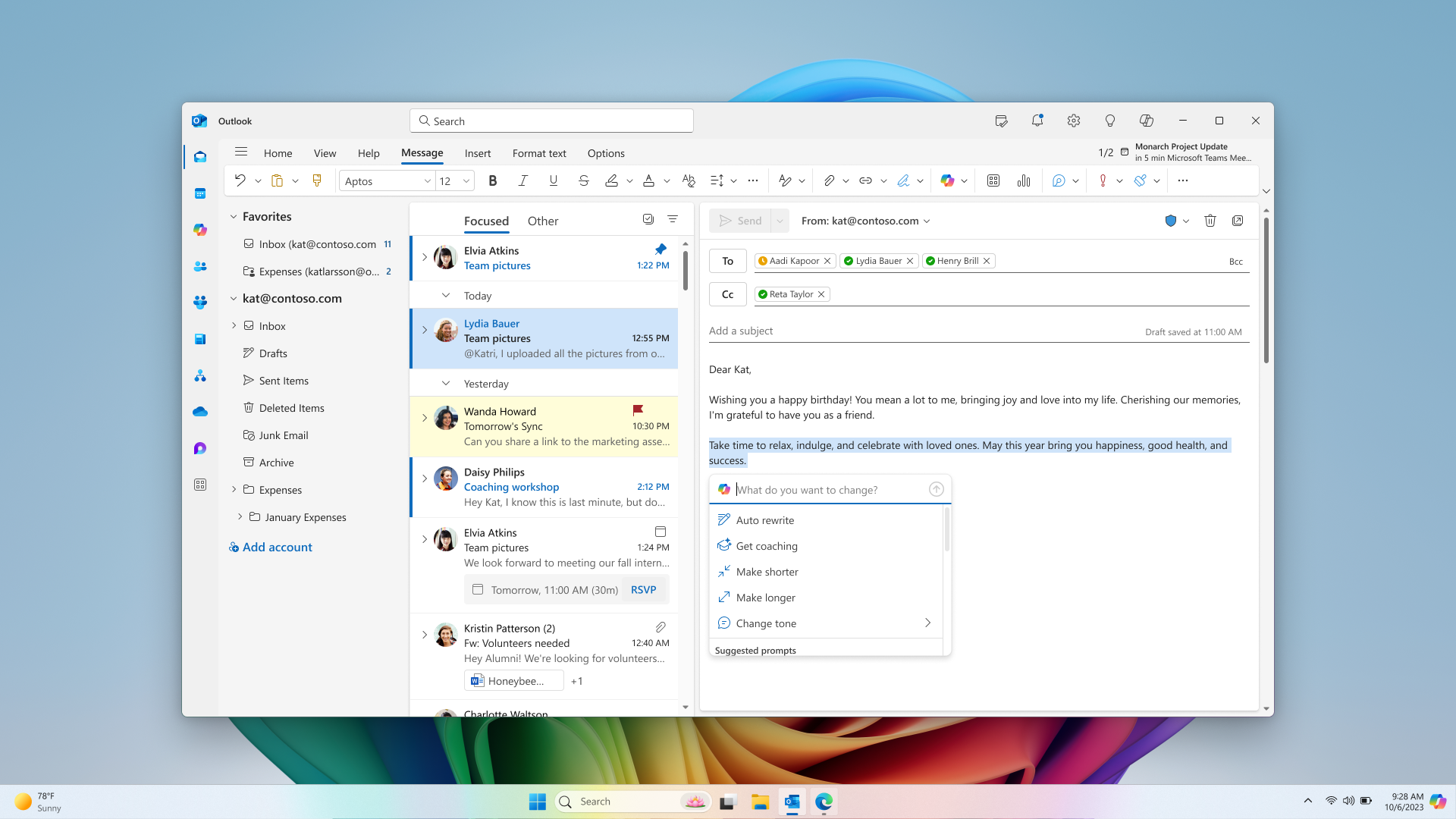
Task: Open the notifications bell icon
Action: [x=1037, y=121]
